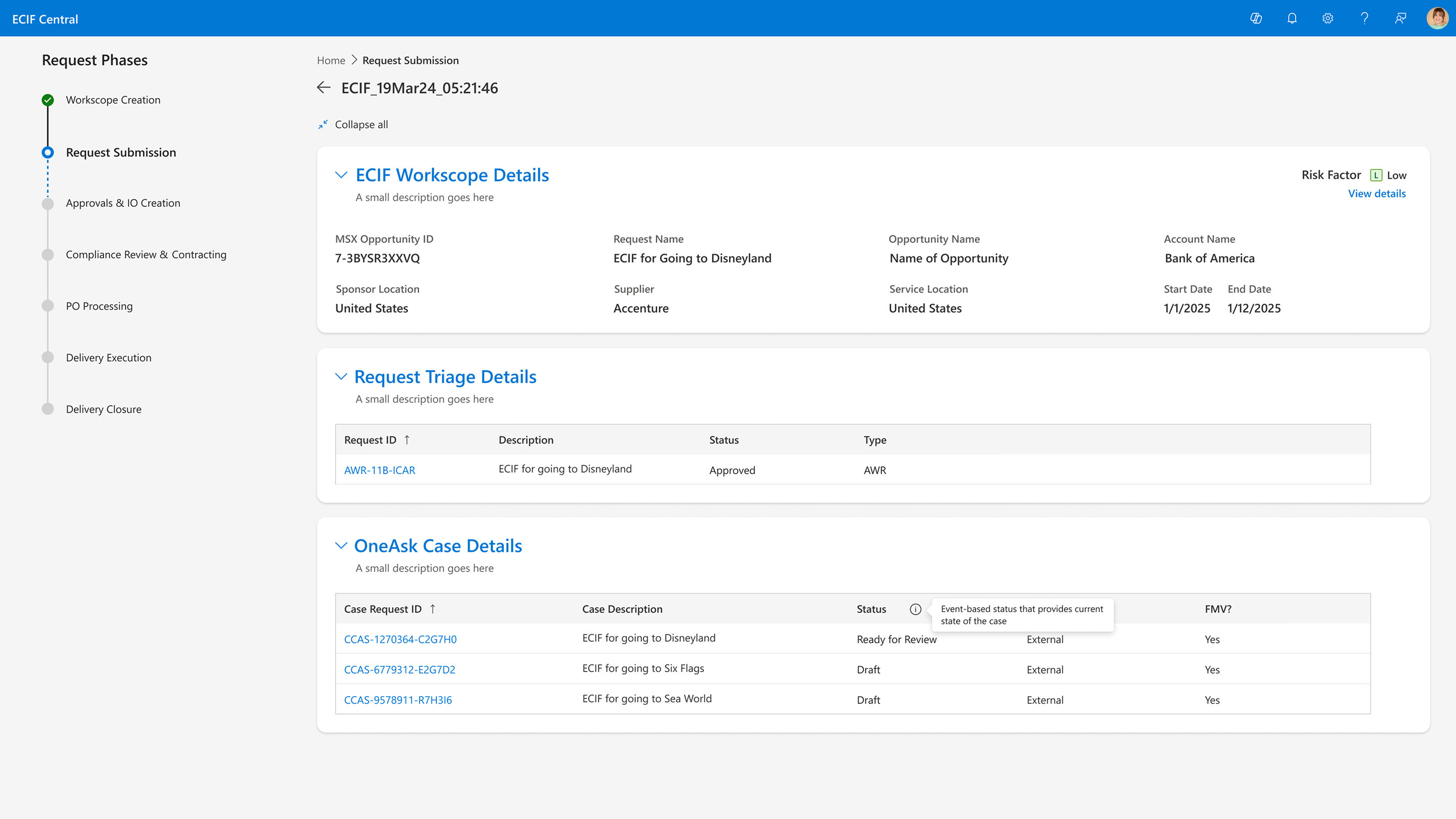Image resolution: width=1456 pixels, height=819 pixels.
Task: Click the Status column info icon
Action: 915,609
